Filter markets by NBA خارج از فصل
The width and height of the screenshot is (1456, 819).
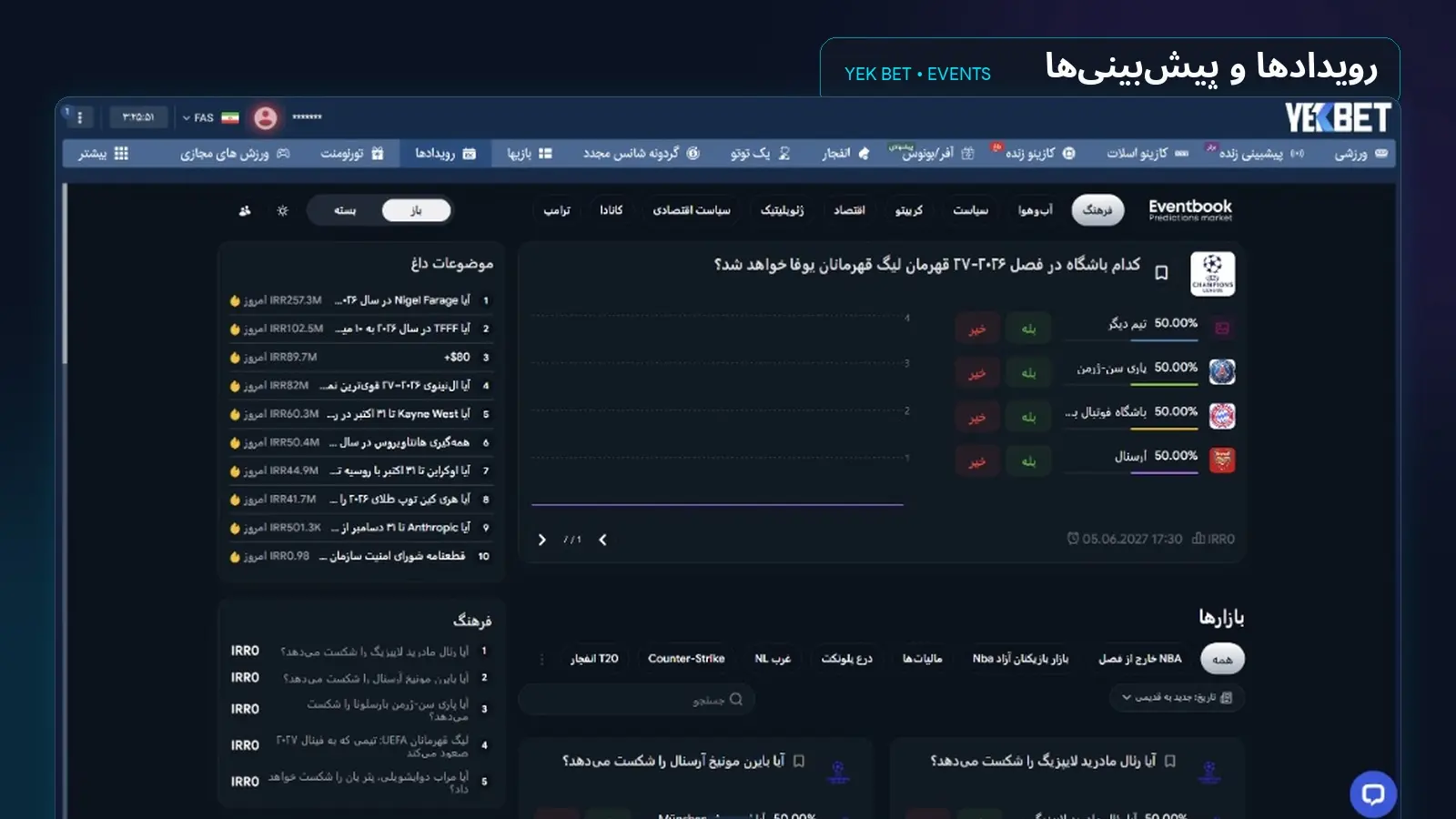(1140, 659)
